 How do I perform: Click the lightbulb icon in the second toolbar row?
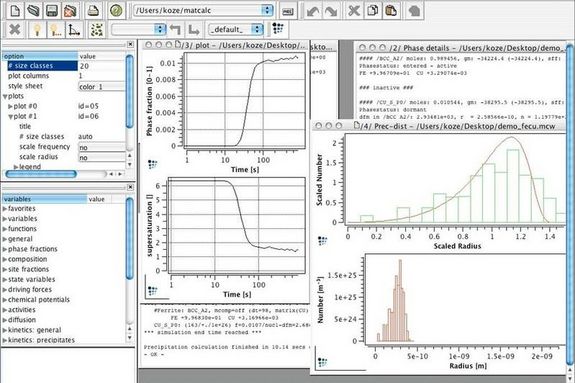pyautogui.click(x=37, y=29)
